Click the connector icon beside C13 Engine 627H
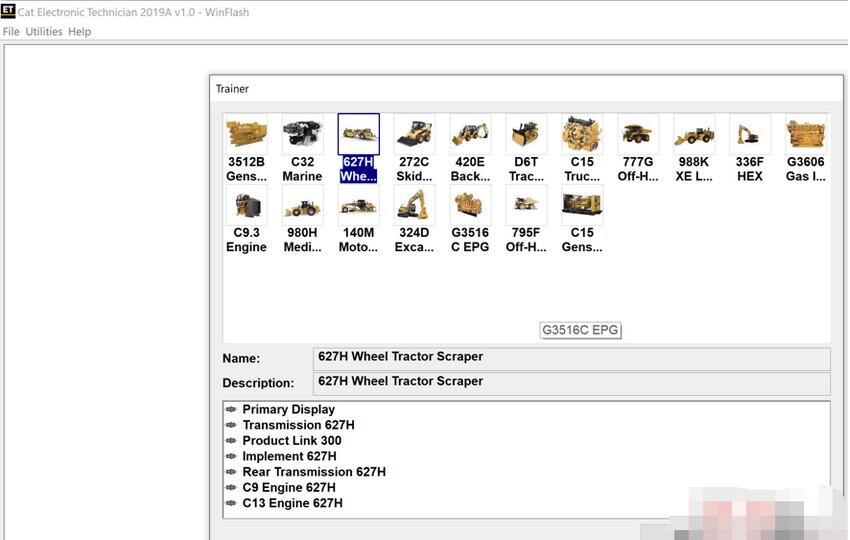This screenshot has height=540, width=850. click(231, 503)
